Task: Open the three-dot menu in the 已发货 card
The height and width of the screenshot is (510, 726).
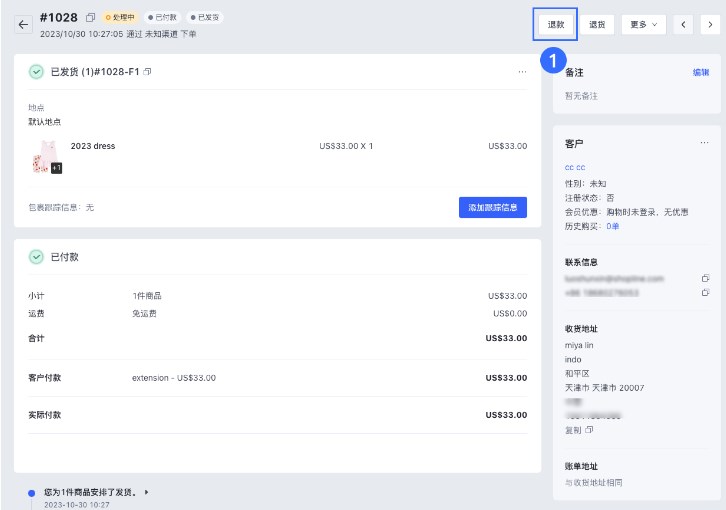Action: point(522,72)
